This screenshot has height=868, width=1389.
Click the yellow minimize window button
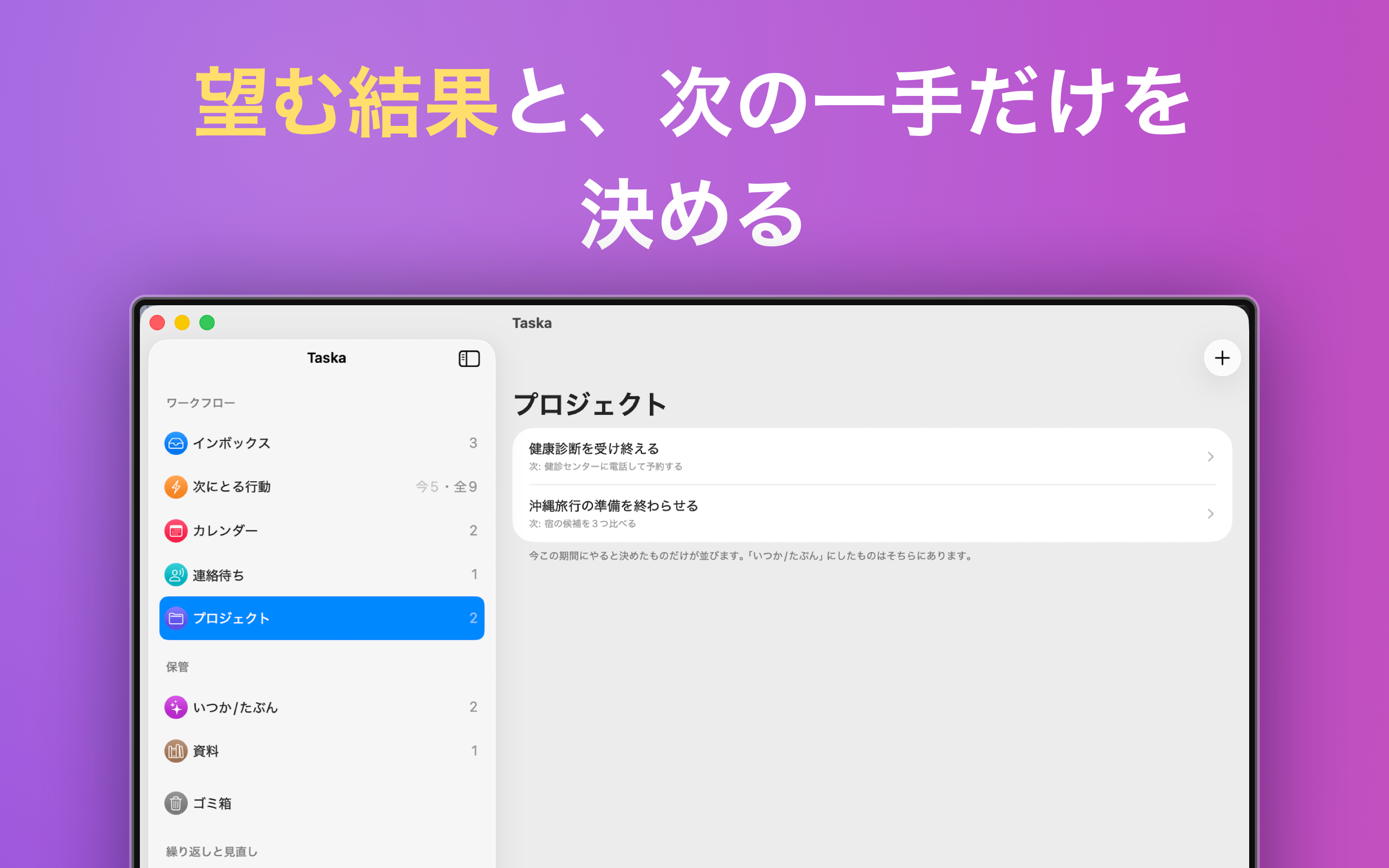182,323
